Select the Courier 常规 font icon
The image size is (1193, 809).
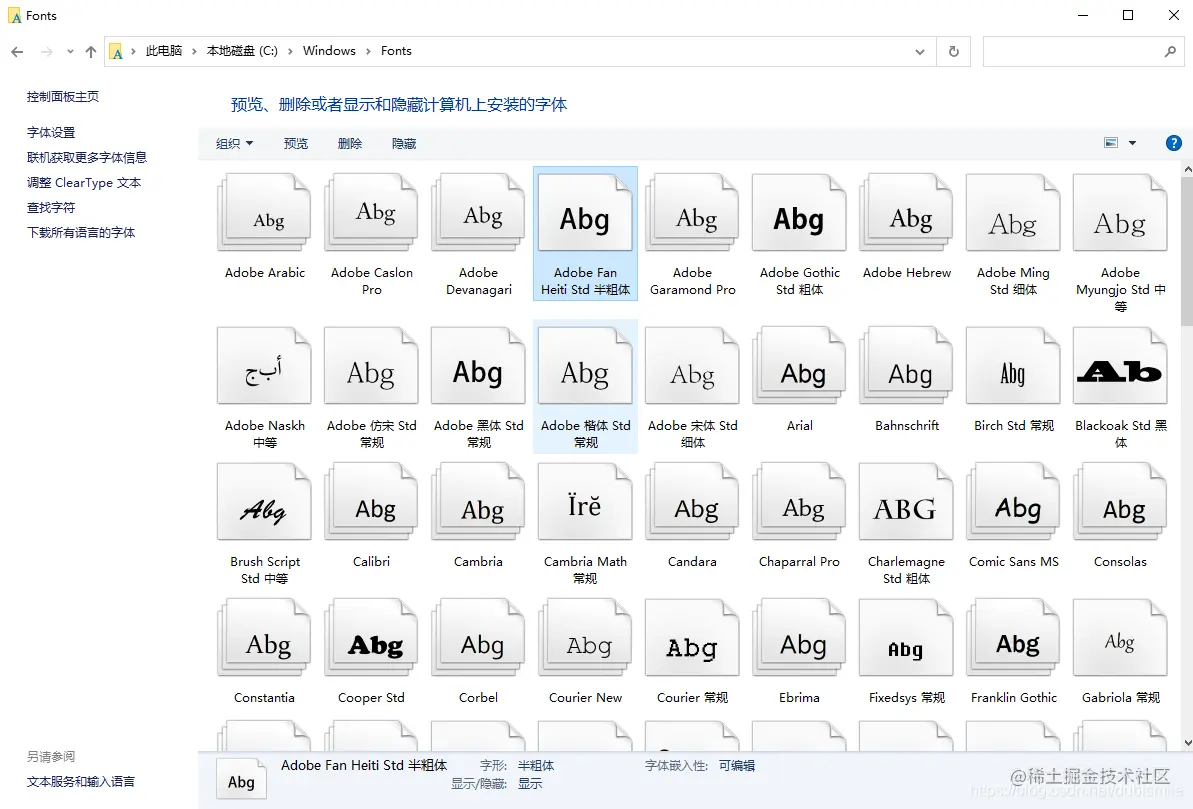(692, 639)
